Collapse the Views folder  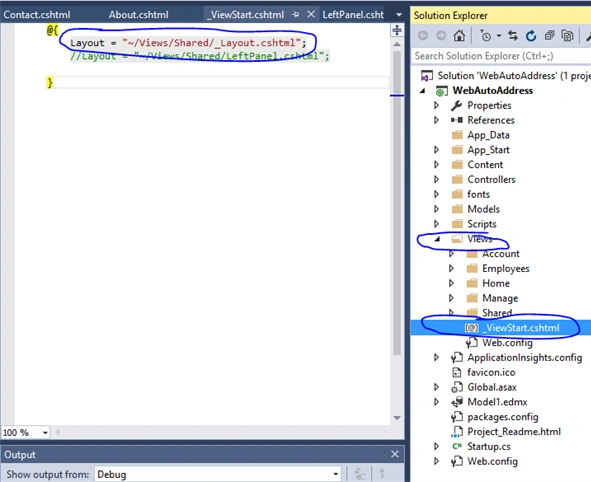pos(437,239)
